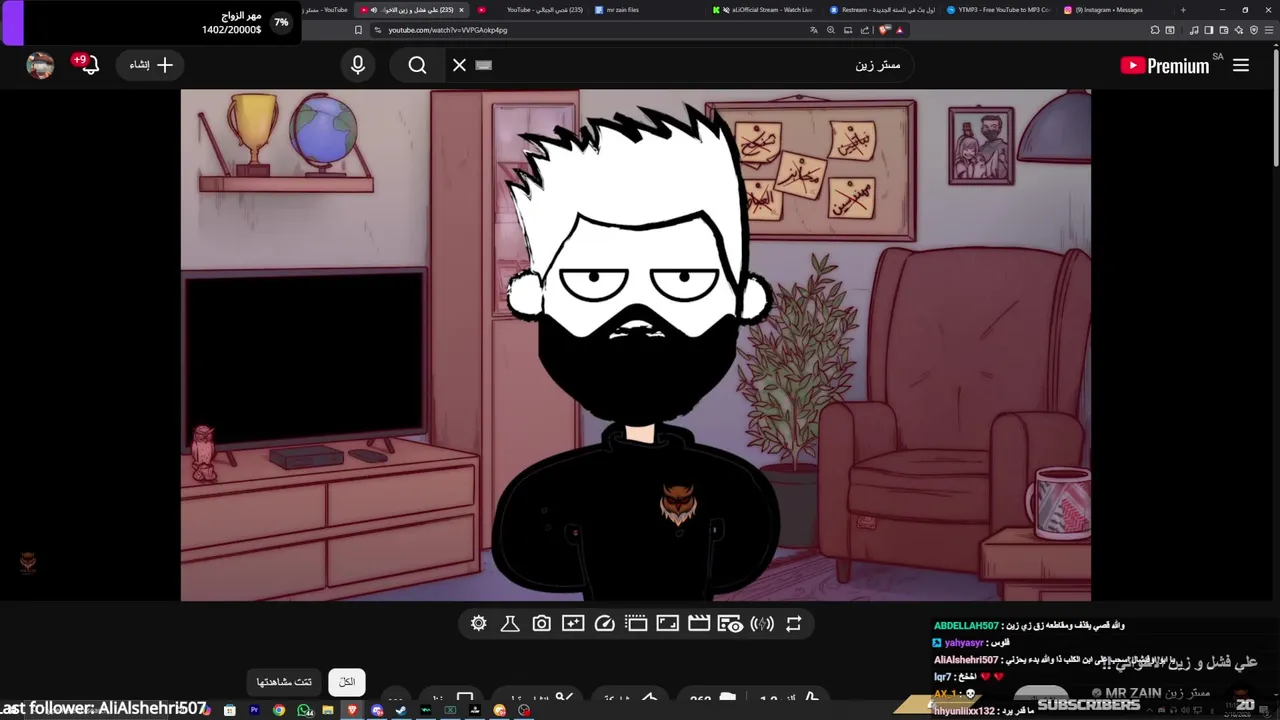The width and height of the screenshot is (1280, 720).
Task: Switch to the aLiOfficial Stream tab
Action: point(765,10)
